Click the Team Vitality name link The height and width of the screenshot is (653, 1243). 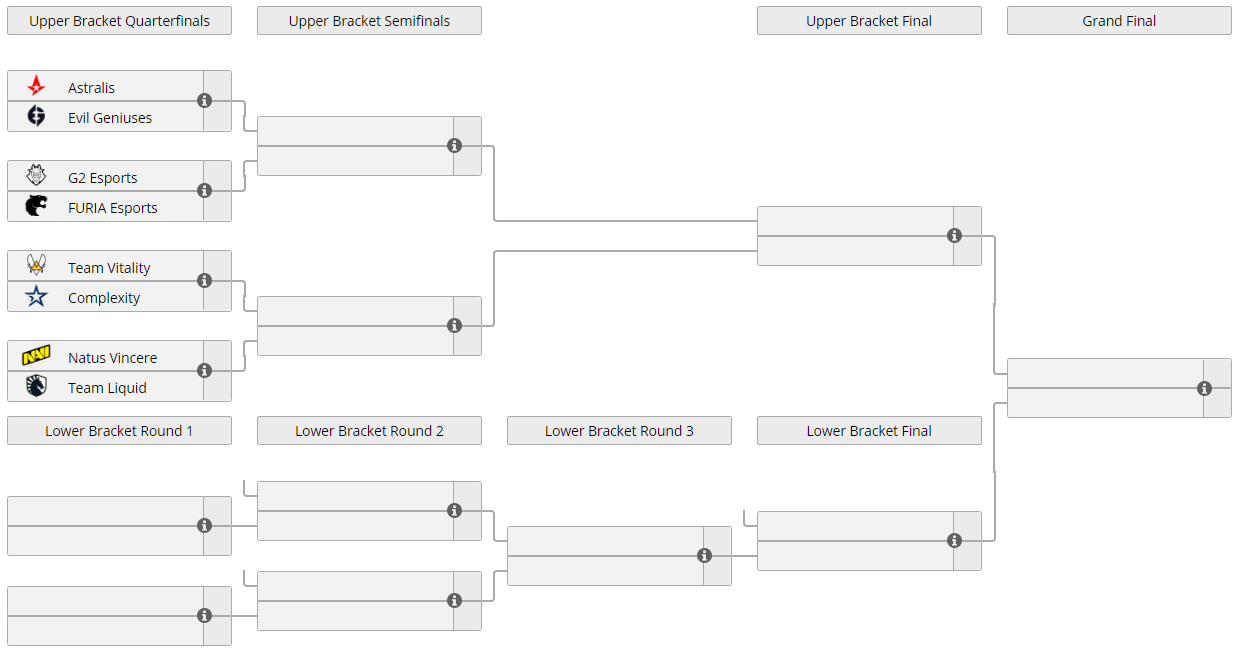click(109, 268)
